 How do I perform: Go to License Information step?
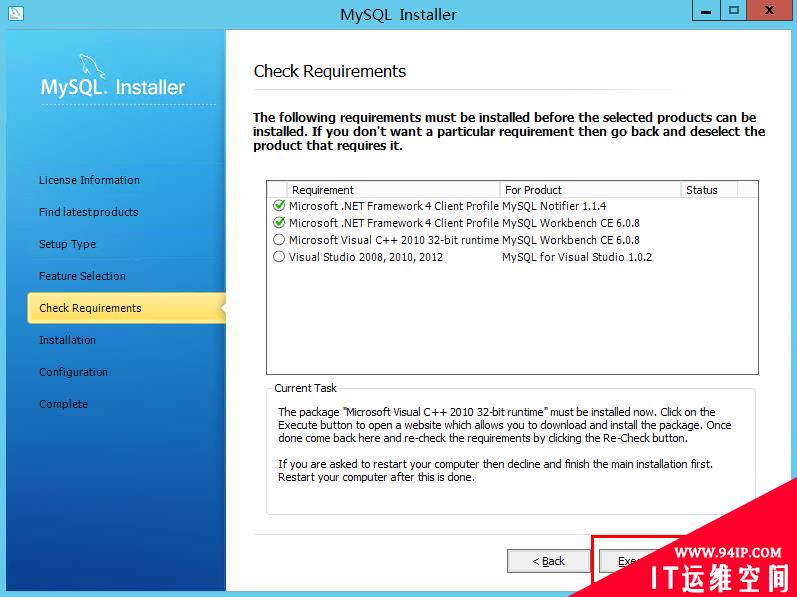click(89, 180)
